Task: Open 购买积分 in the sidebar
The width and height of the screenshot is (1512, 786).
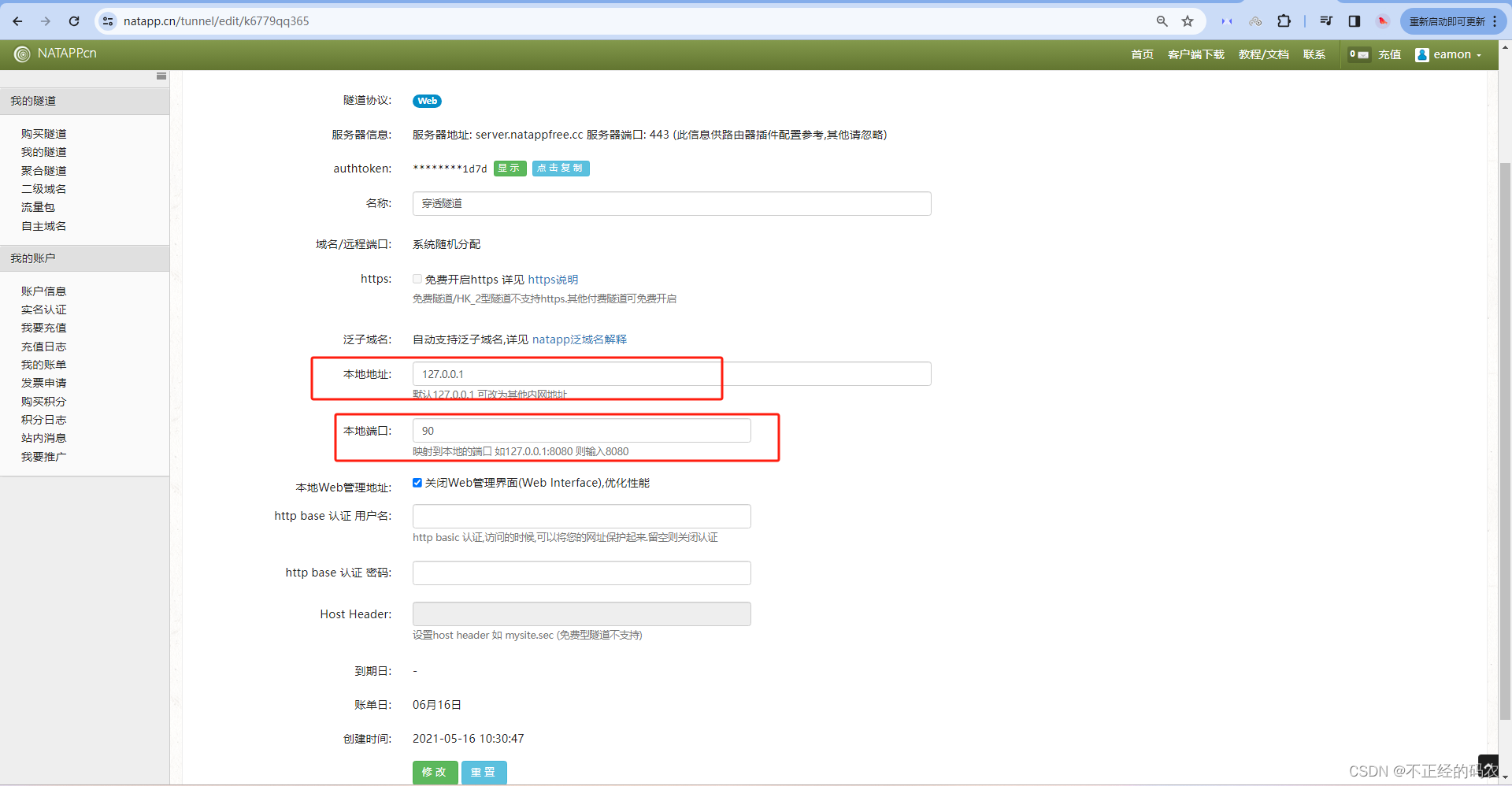Action: click(43, 402)
